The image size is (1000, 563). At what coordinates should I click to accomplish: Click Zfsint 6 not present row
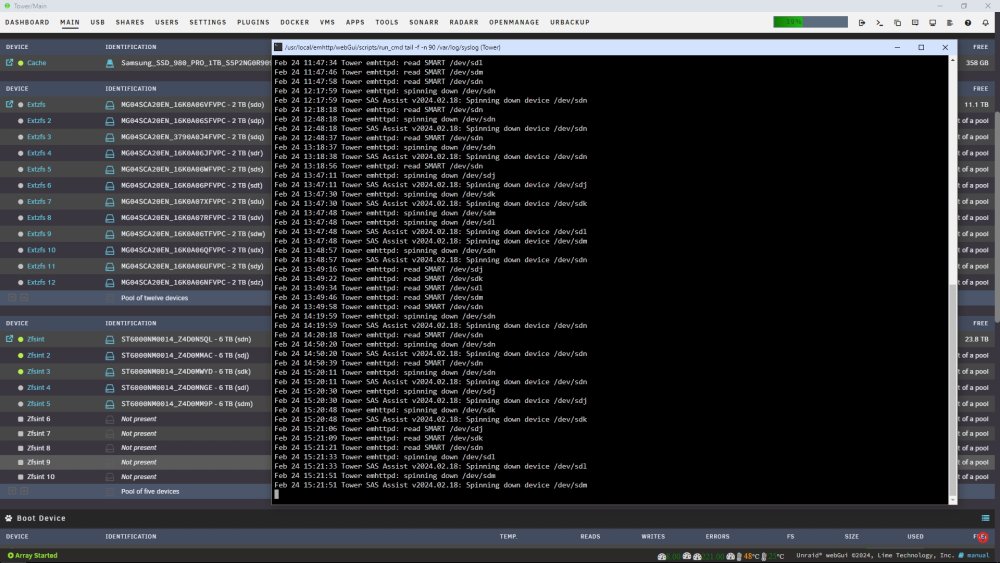(135, 419)
